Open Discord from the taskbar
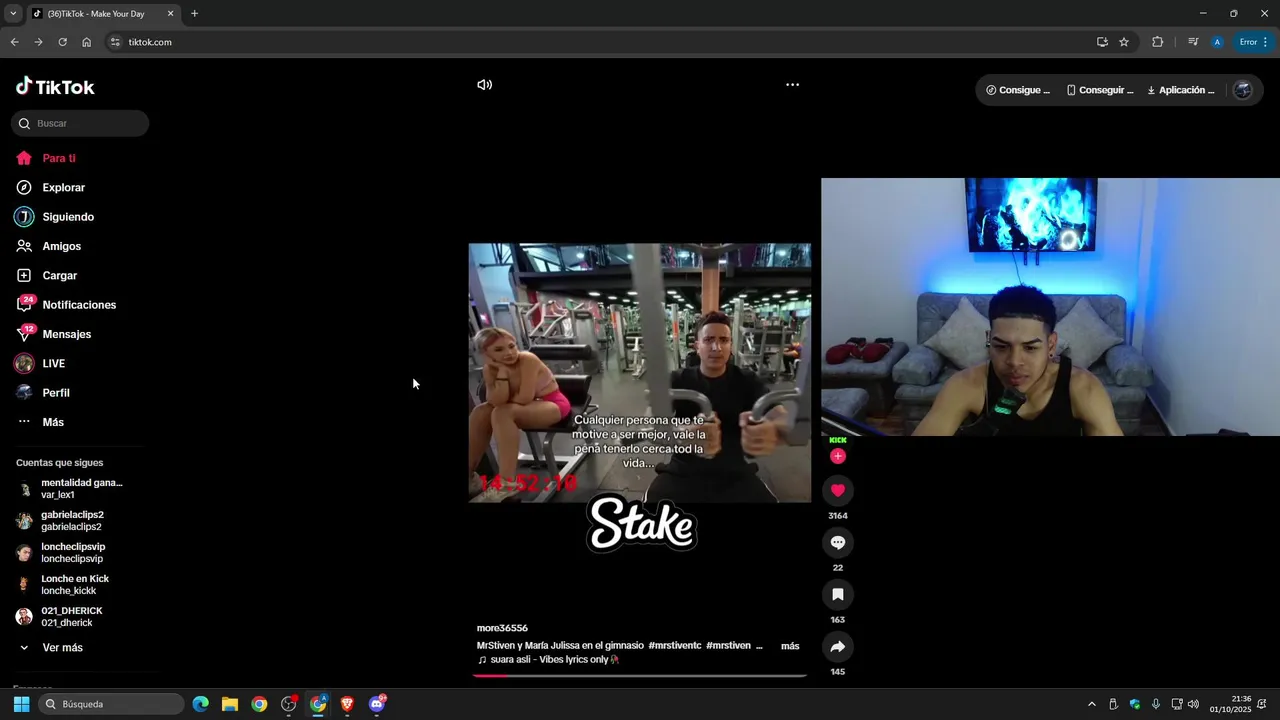 pos(377,704)
